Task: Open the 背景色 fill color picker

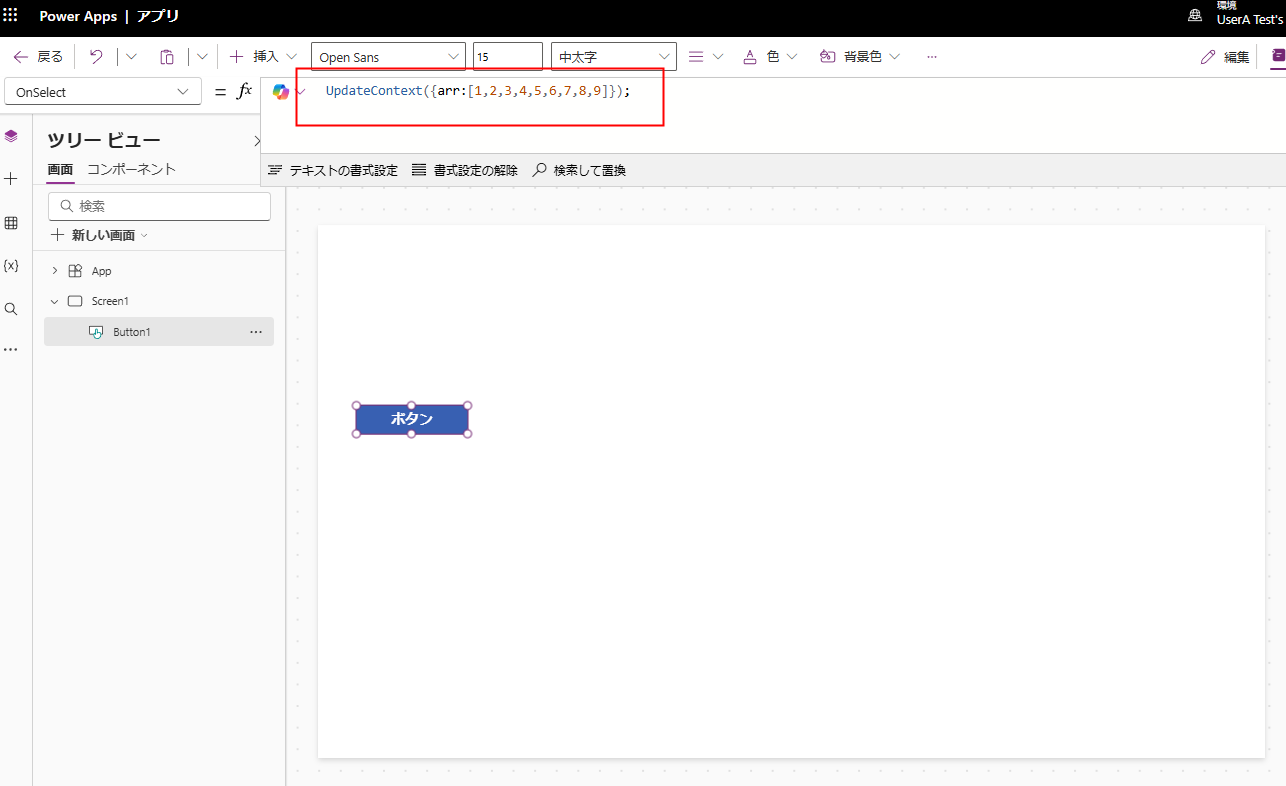Action: point(857,56)
